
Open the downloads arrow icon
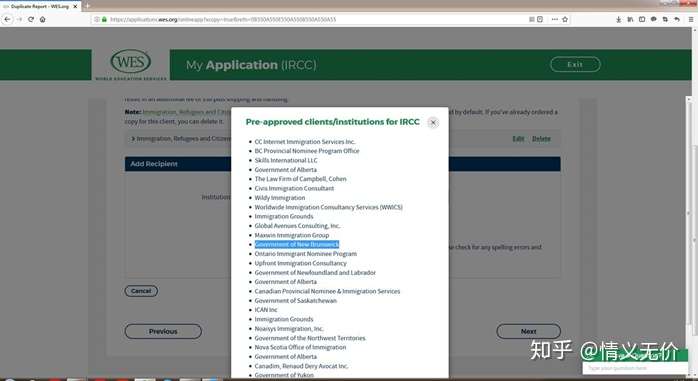click(x=618, y=19)
